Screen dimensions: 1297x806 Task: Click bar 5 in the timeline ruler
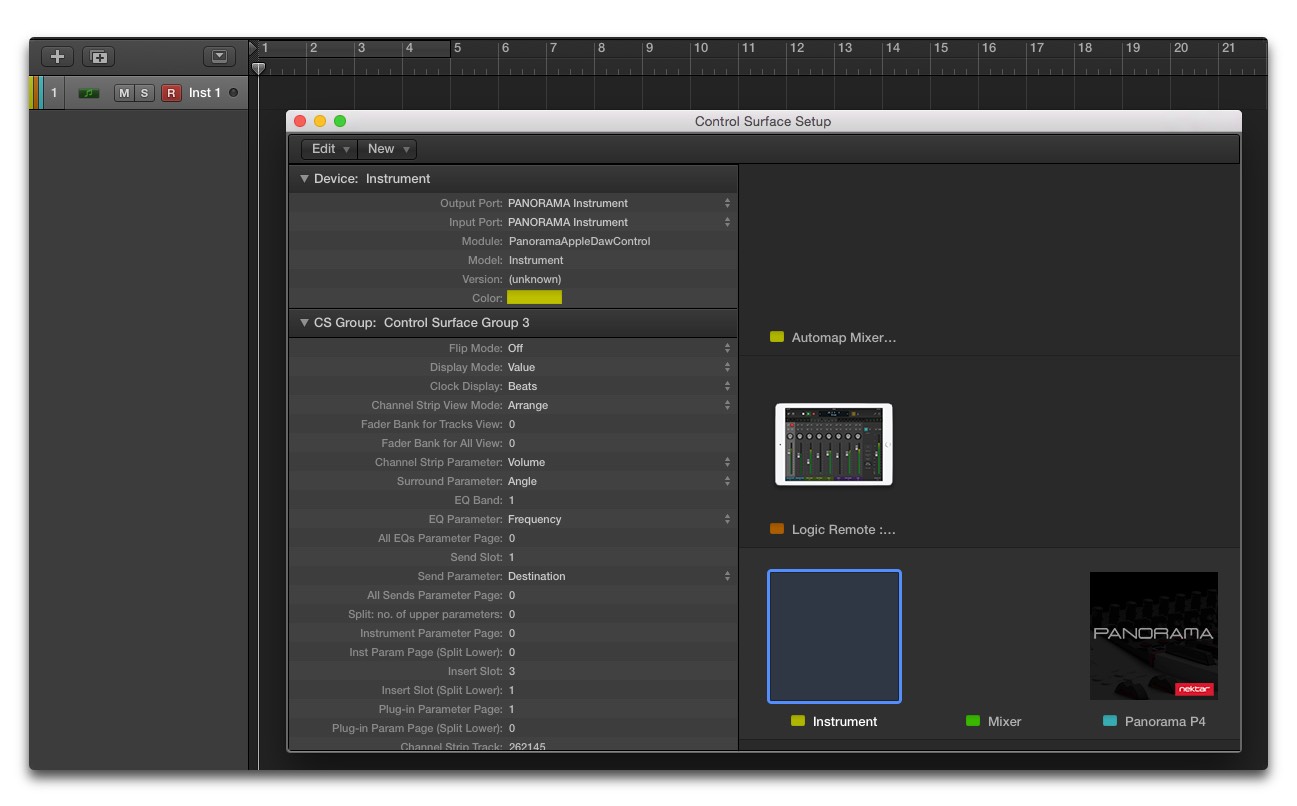point(457,48)
